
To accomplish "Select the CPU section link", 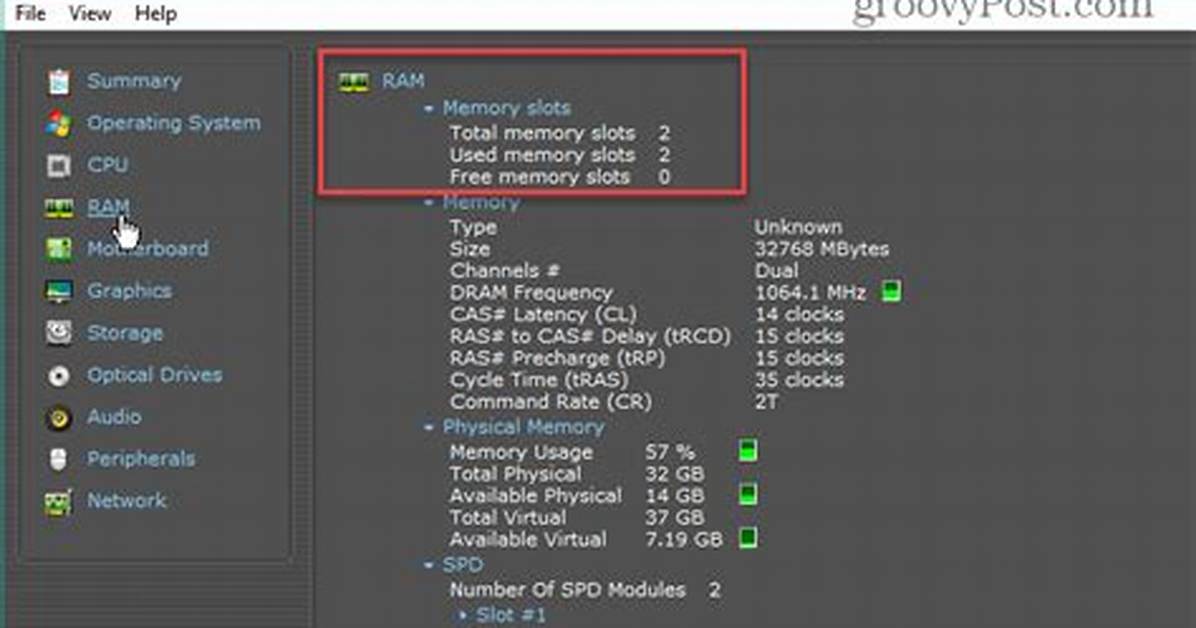I will click(108, 165).
